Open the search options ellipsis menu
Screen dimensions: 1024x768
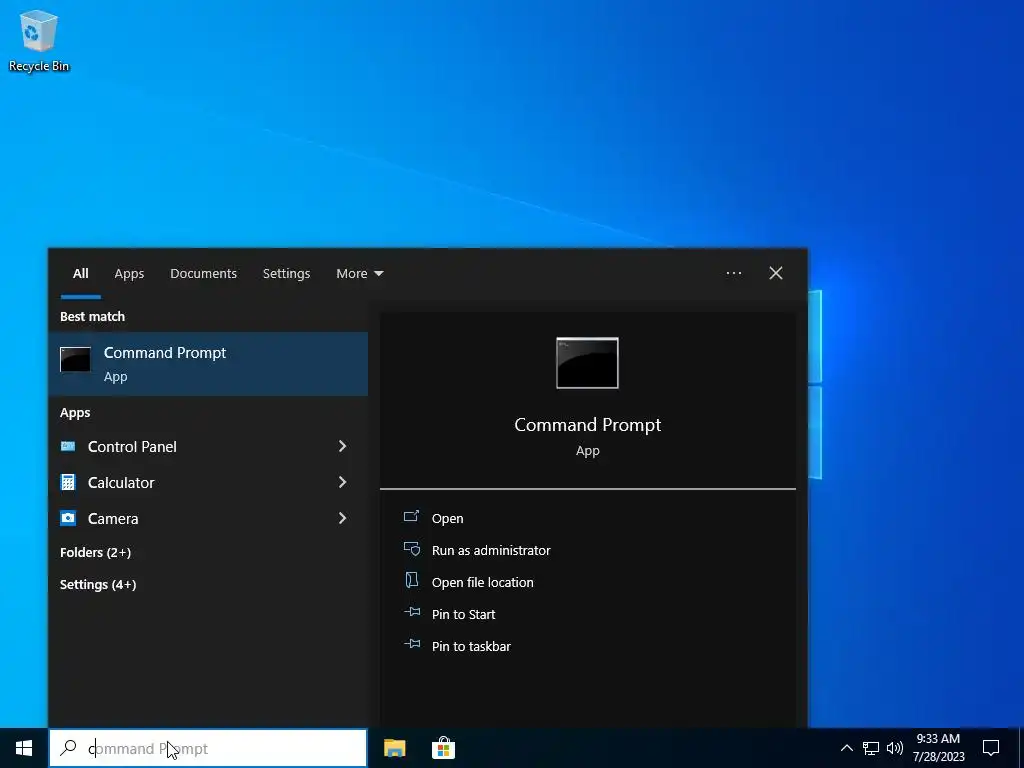point(733,273)
